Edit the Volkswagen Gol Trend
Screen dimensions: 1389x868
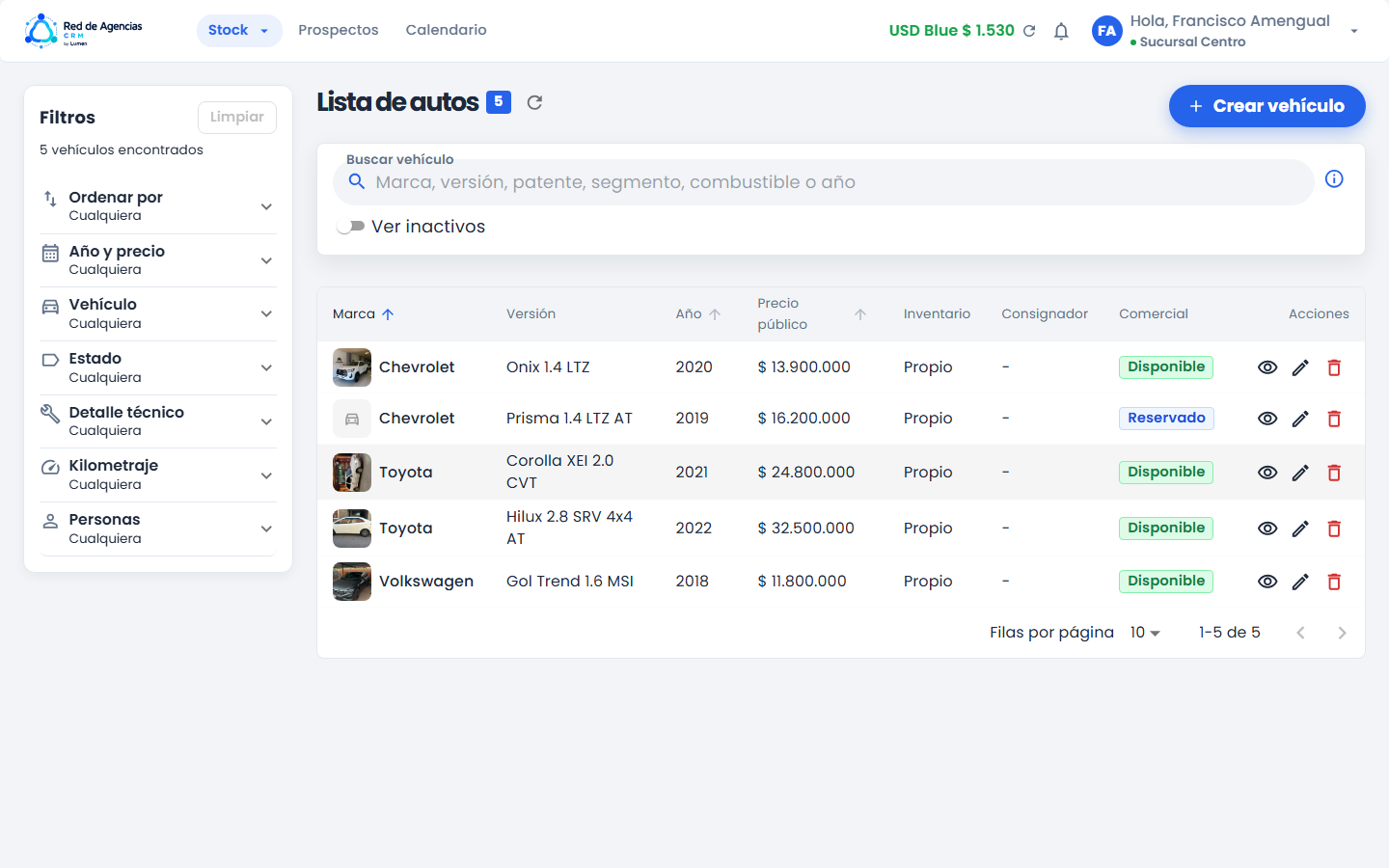point(1300,582)
